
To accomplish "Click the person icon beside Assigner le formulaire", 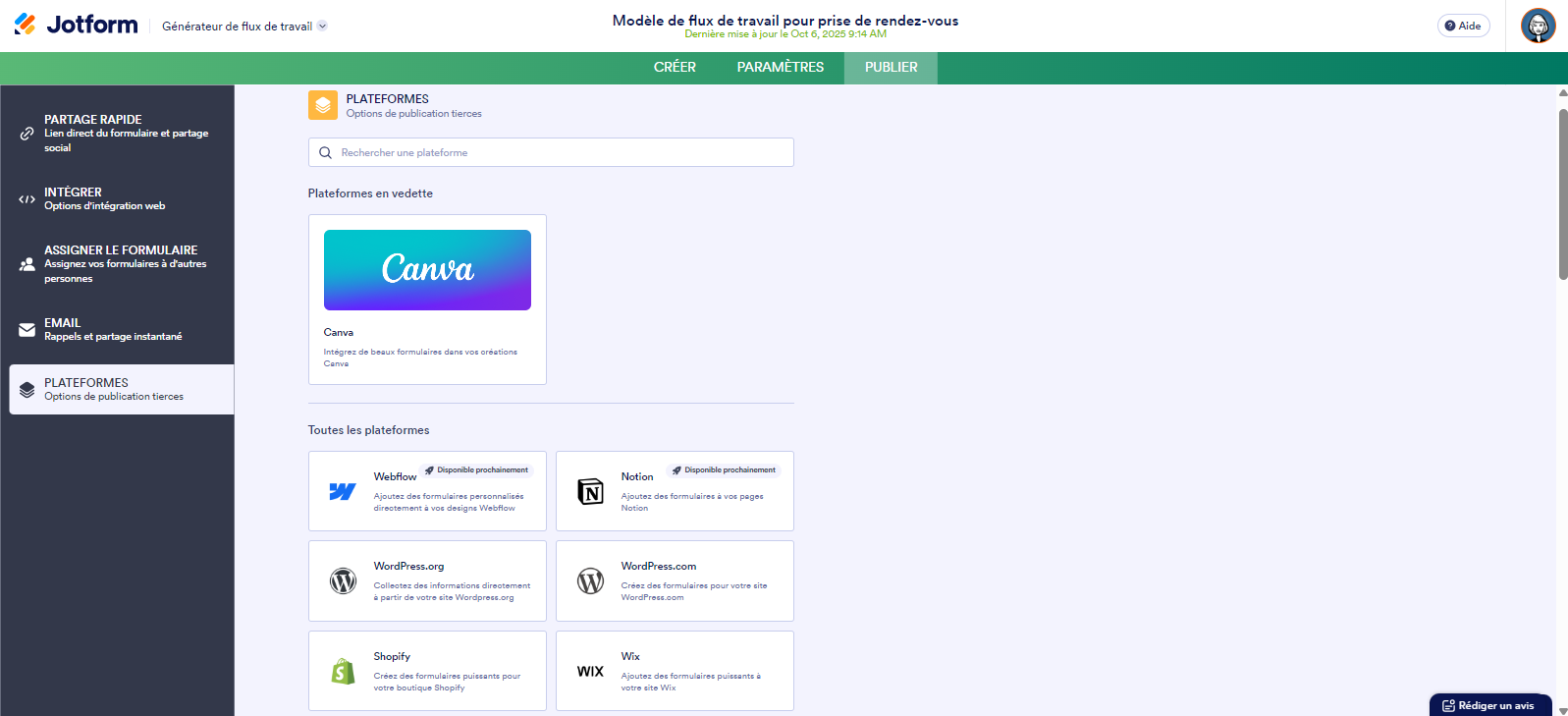I will tap(27, 264).
